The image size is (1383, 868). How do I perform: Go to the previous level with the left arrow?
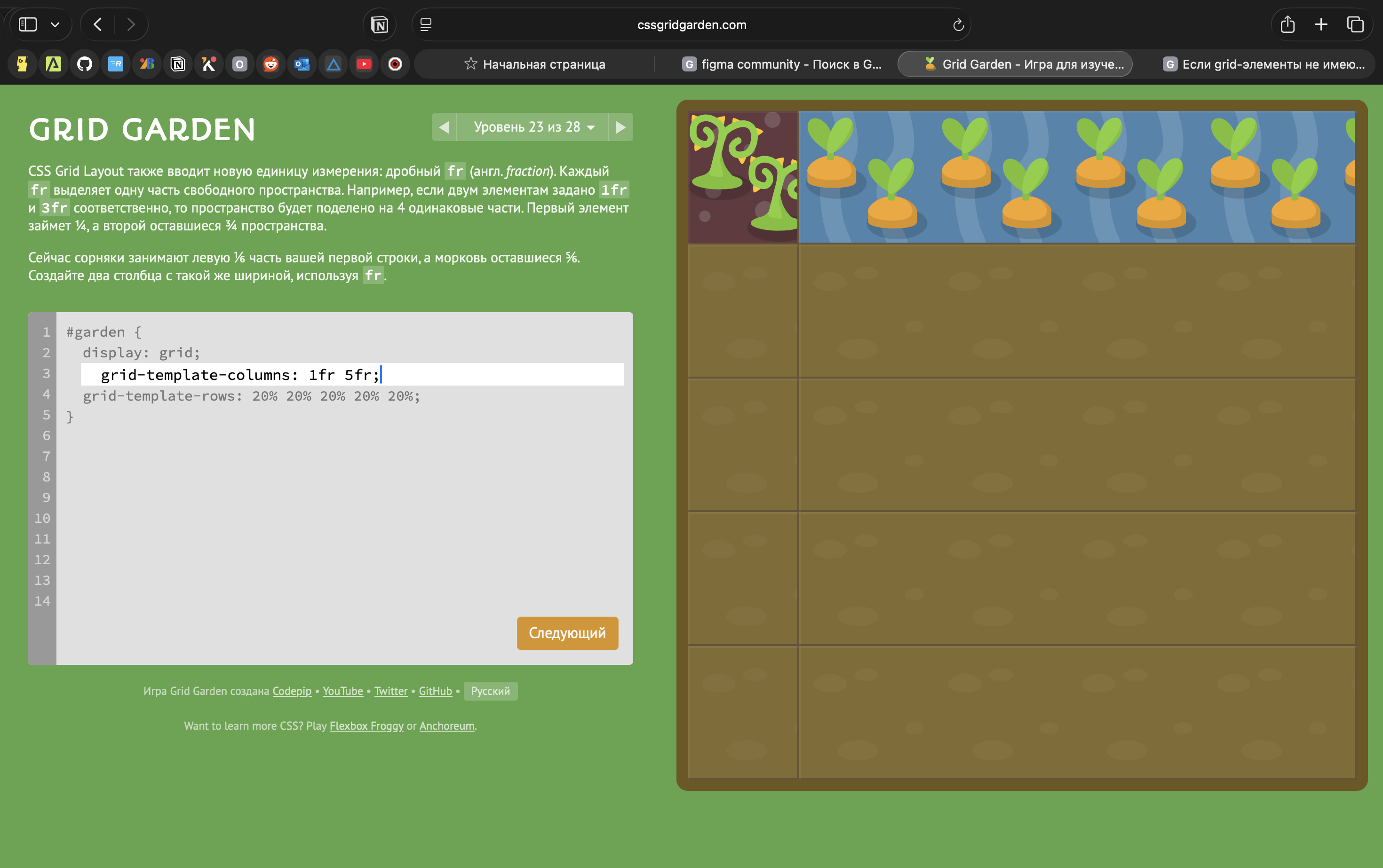point(444,127)
